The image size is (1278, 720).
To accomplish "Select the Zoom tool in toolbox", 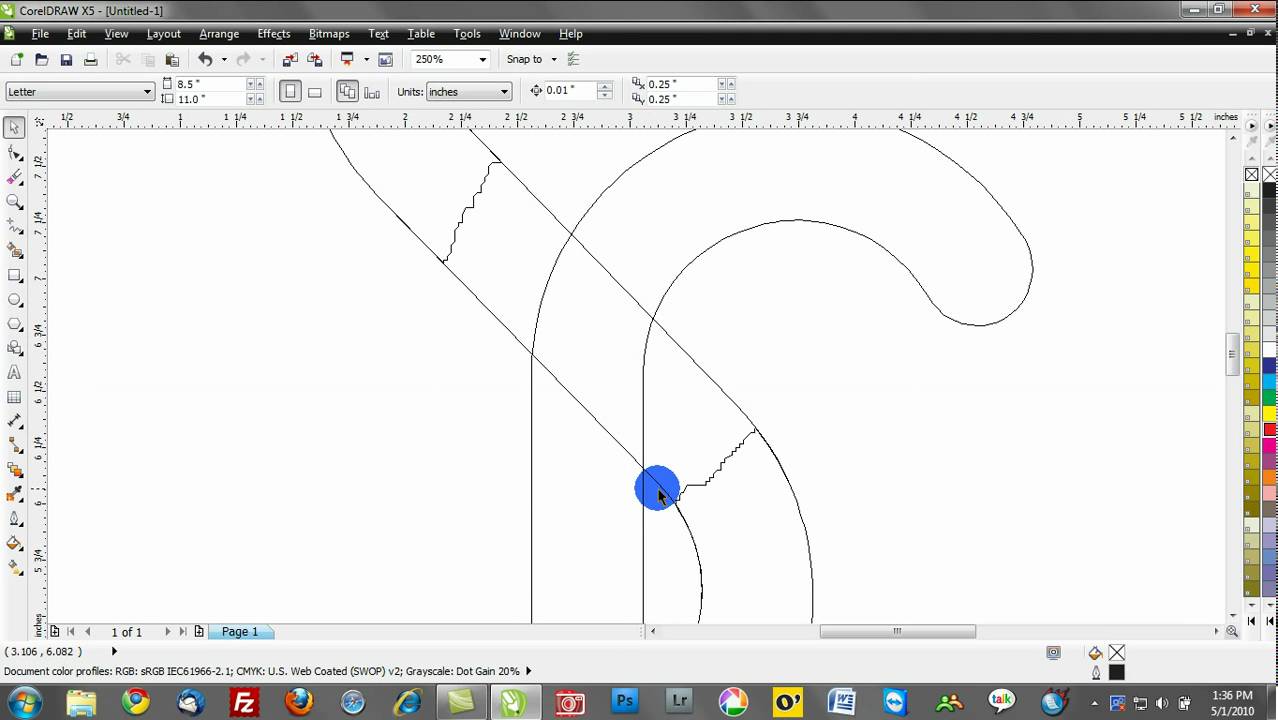I will click(14, 202).
